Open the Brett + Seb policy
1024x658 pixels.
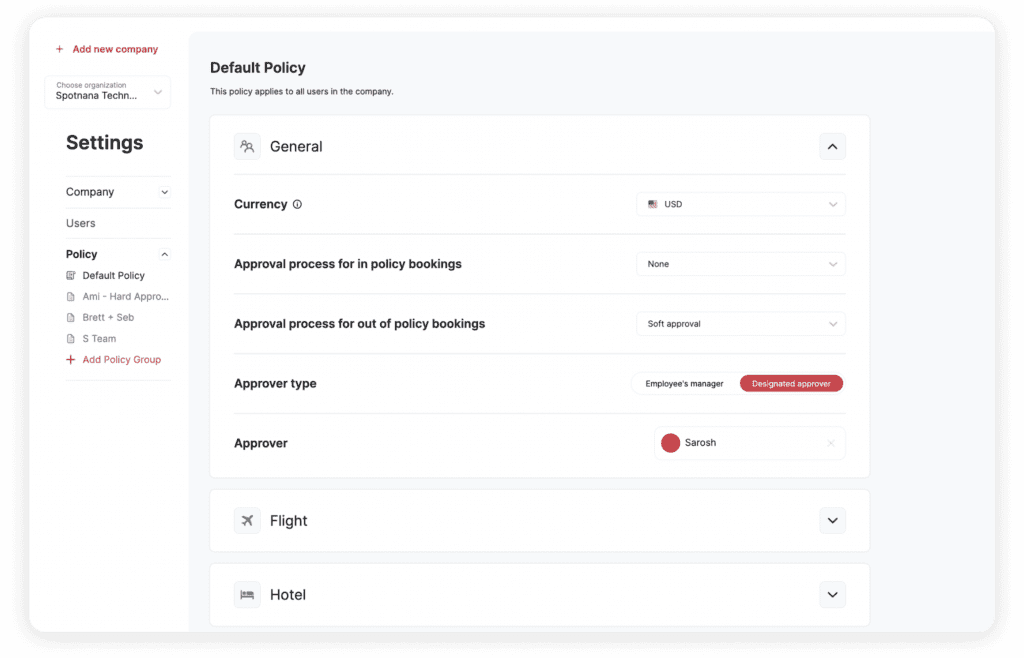pyautogui.click(x=108, y=317)
